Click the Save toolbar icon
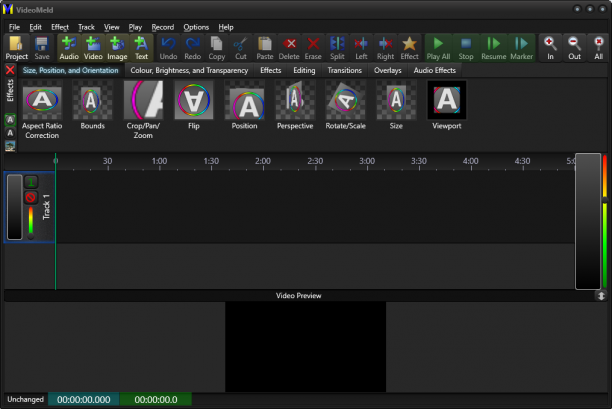 (x=42, y=48)
